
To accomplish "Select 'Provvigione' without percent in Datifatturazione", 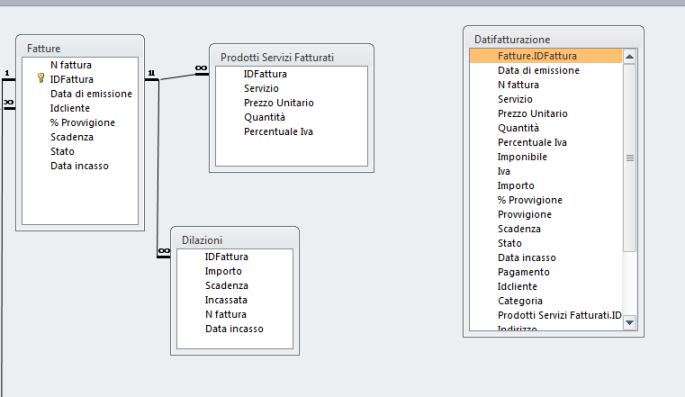I will [x=524, y=215].
